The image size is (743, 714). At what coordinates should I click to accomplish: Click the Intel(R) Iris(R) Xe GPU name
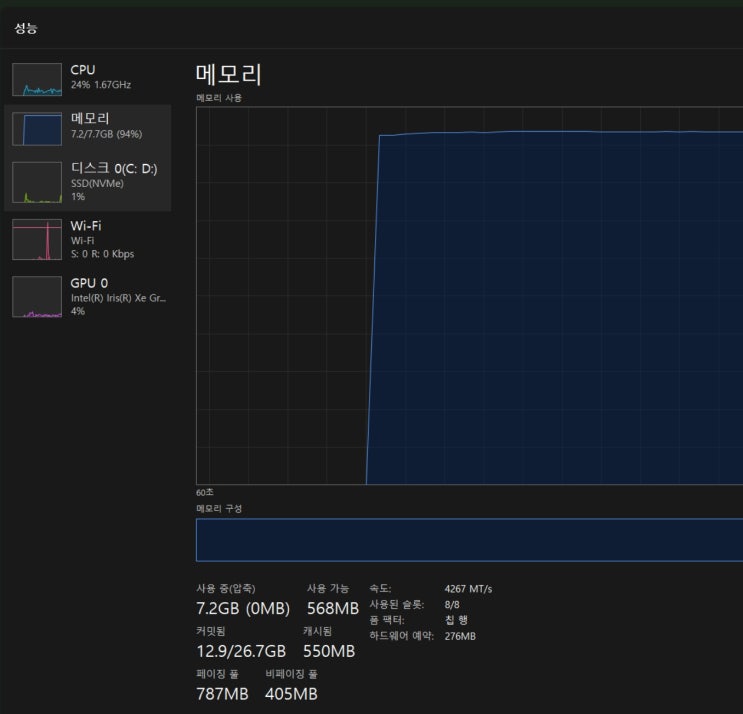pos(118,298)
